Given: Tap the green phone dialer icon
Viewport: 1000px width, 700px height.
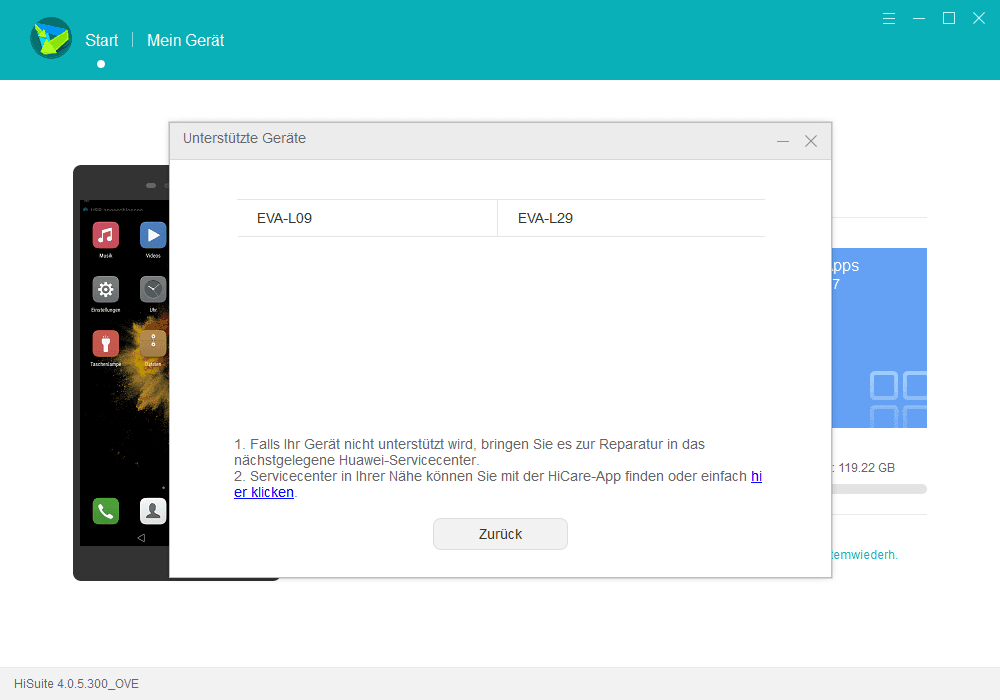Looking at the screenshot, I should pos(106,511).
